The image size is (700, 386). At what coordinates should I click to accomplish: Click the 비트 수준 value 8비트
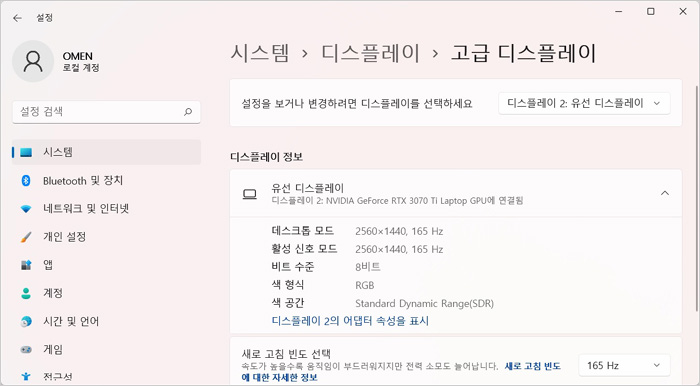point(368,267)
